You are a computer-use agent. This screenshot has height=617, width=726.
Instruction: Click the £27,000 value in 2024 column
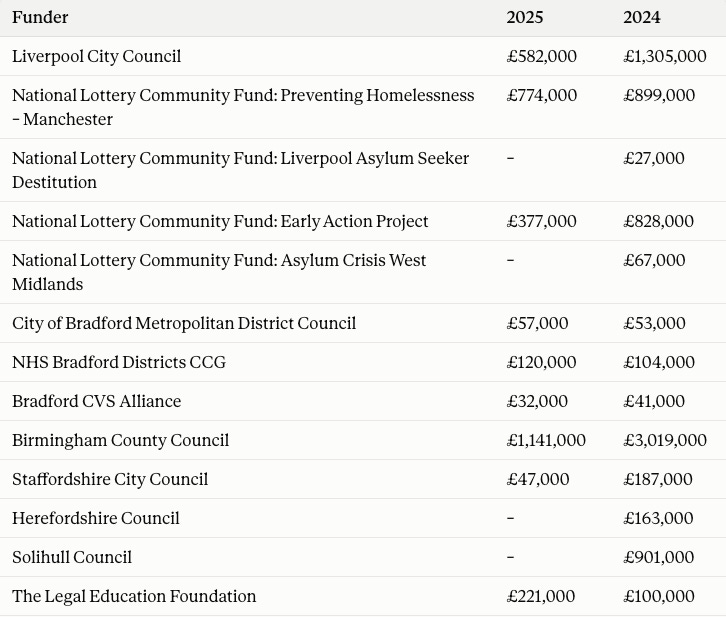(x=654, y=158)
